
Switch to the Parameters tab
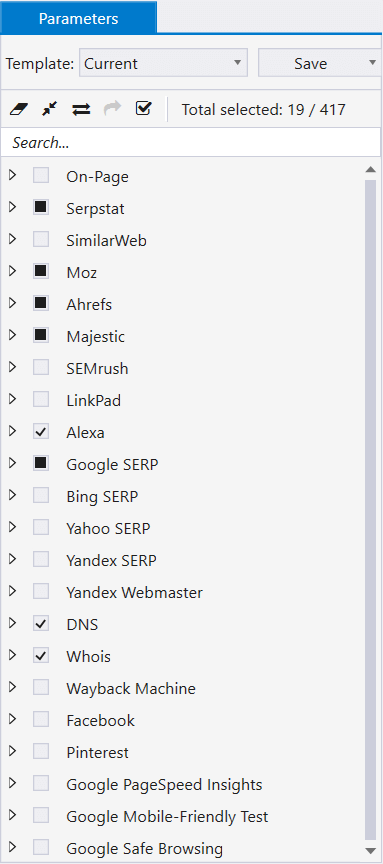[79, 18]
